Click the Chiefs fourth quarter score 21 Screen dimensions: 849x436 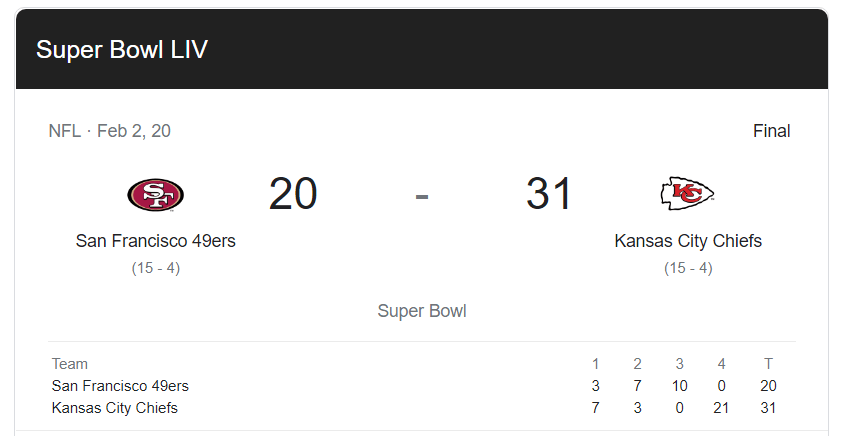pos(721,408)
